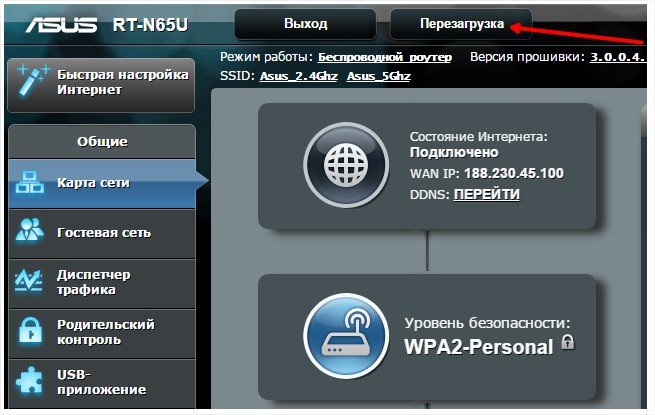Screen dimensions: 655x415
Task: Click the globe Internet status icon
Action: (345, 165)
